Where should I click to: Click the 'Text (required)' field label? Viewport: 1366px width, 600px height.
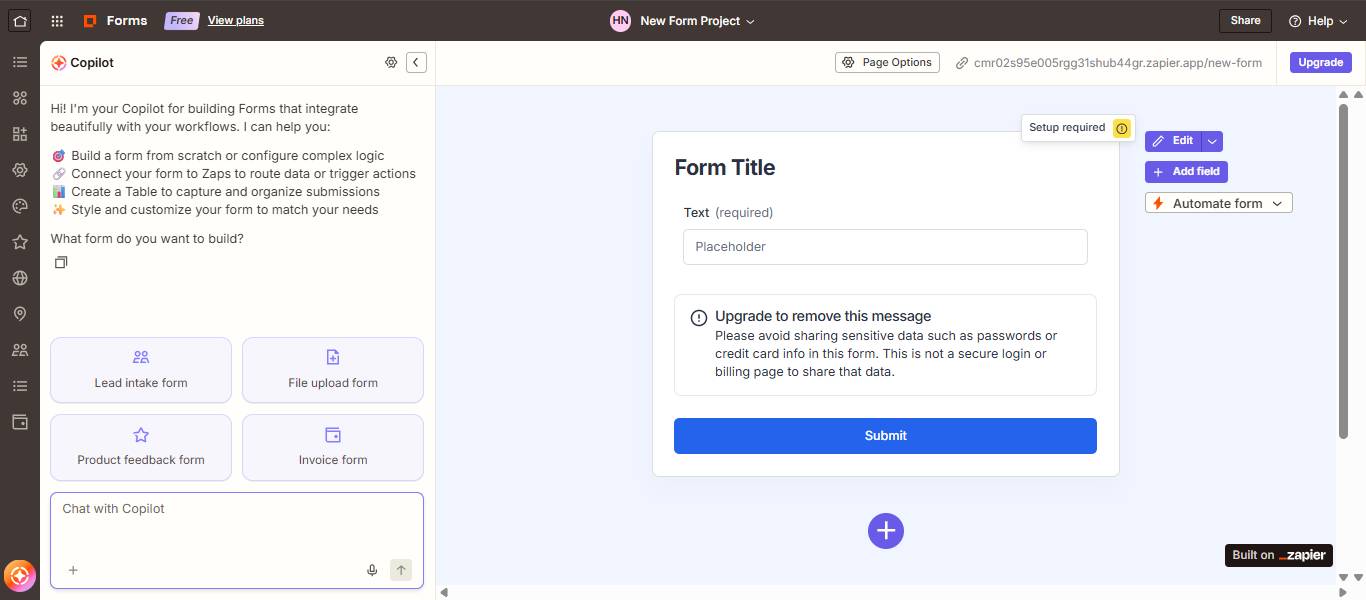[x=728, y=213]
